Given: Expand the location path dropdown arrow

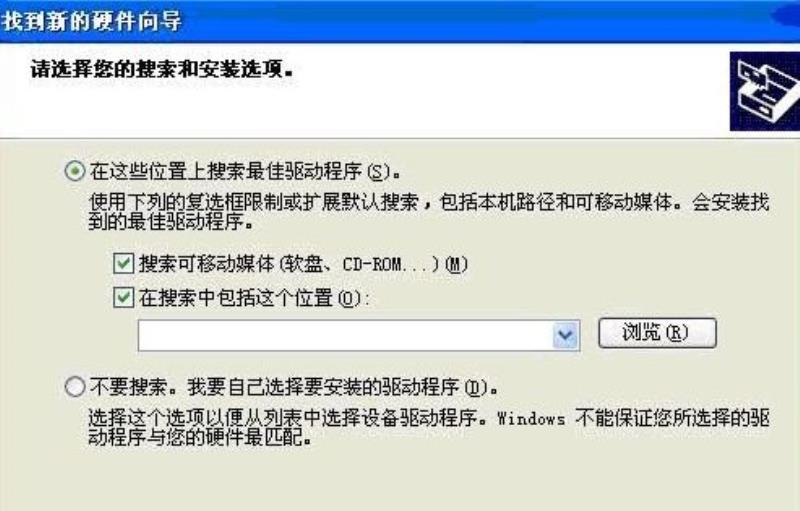Looking at the screenshot, I should point(565,336).
